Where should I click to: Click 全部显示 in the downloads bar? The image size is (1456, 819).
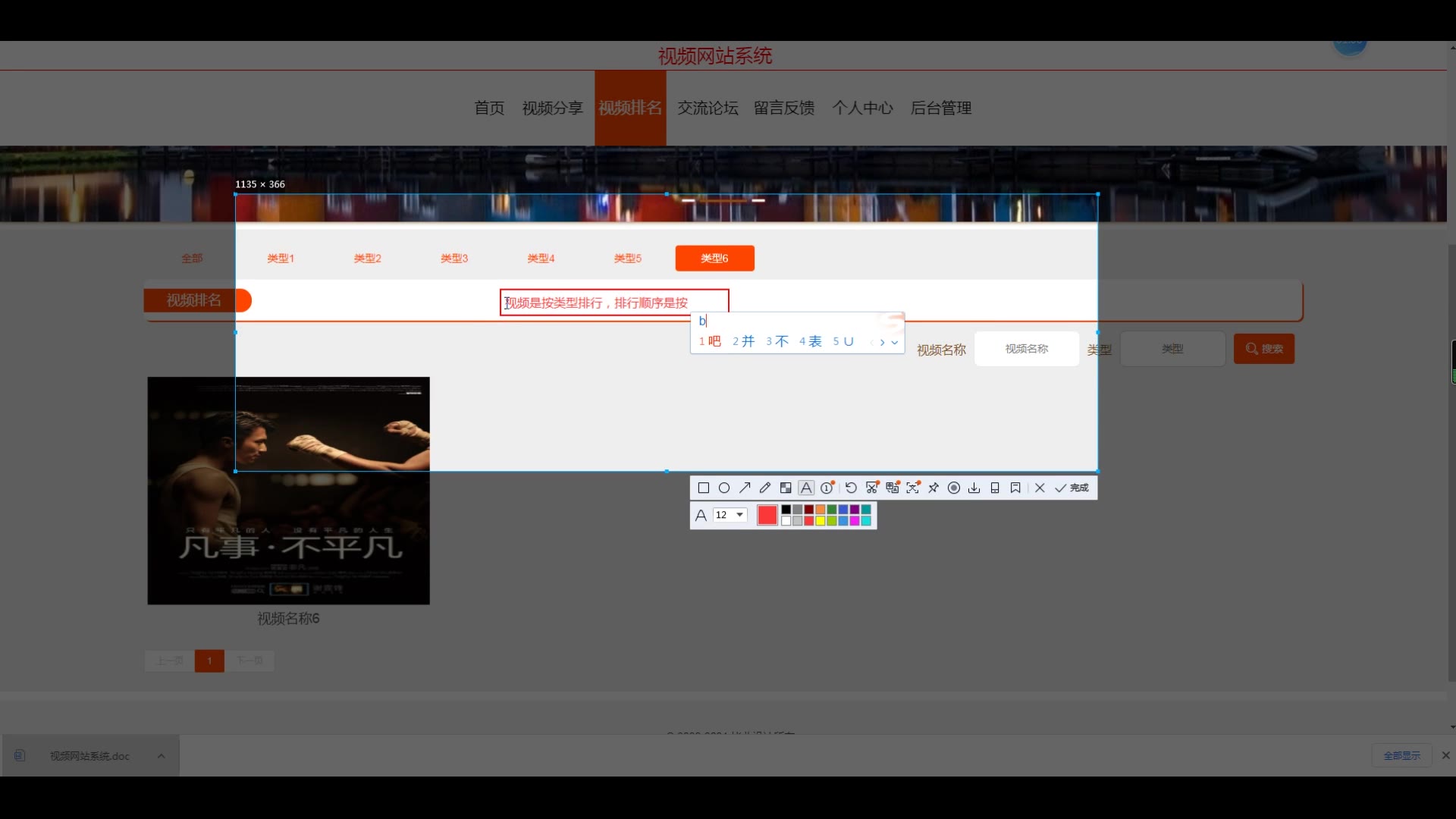point(1401,756)
